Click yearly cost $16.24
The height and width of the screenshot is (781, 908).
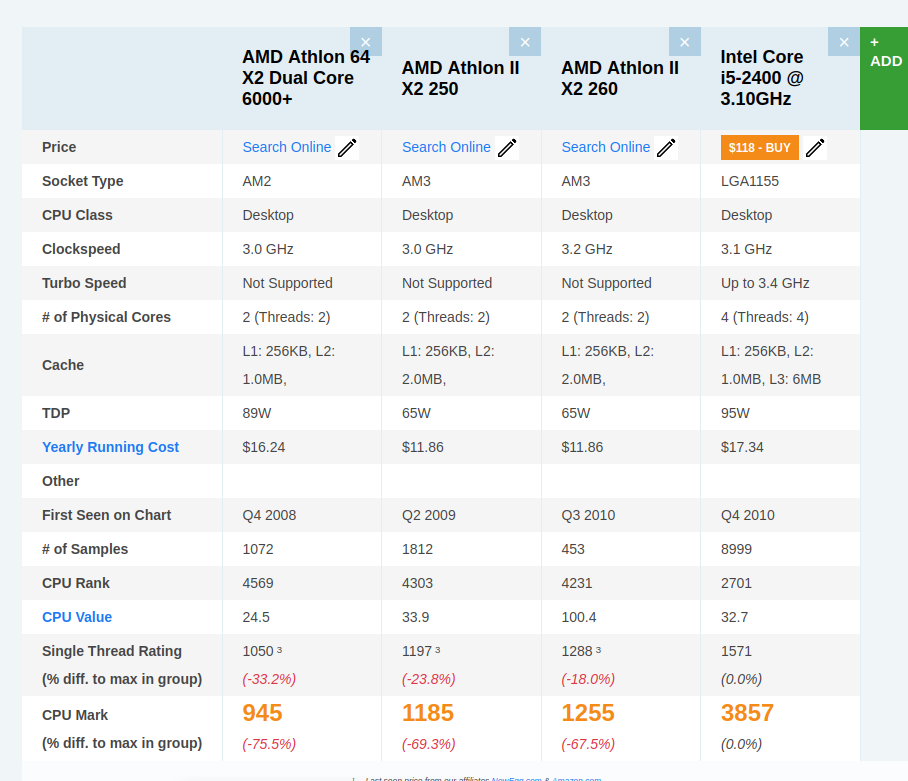(263, 447)
